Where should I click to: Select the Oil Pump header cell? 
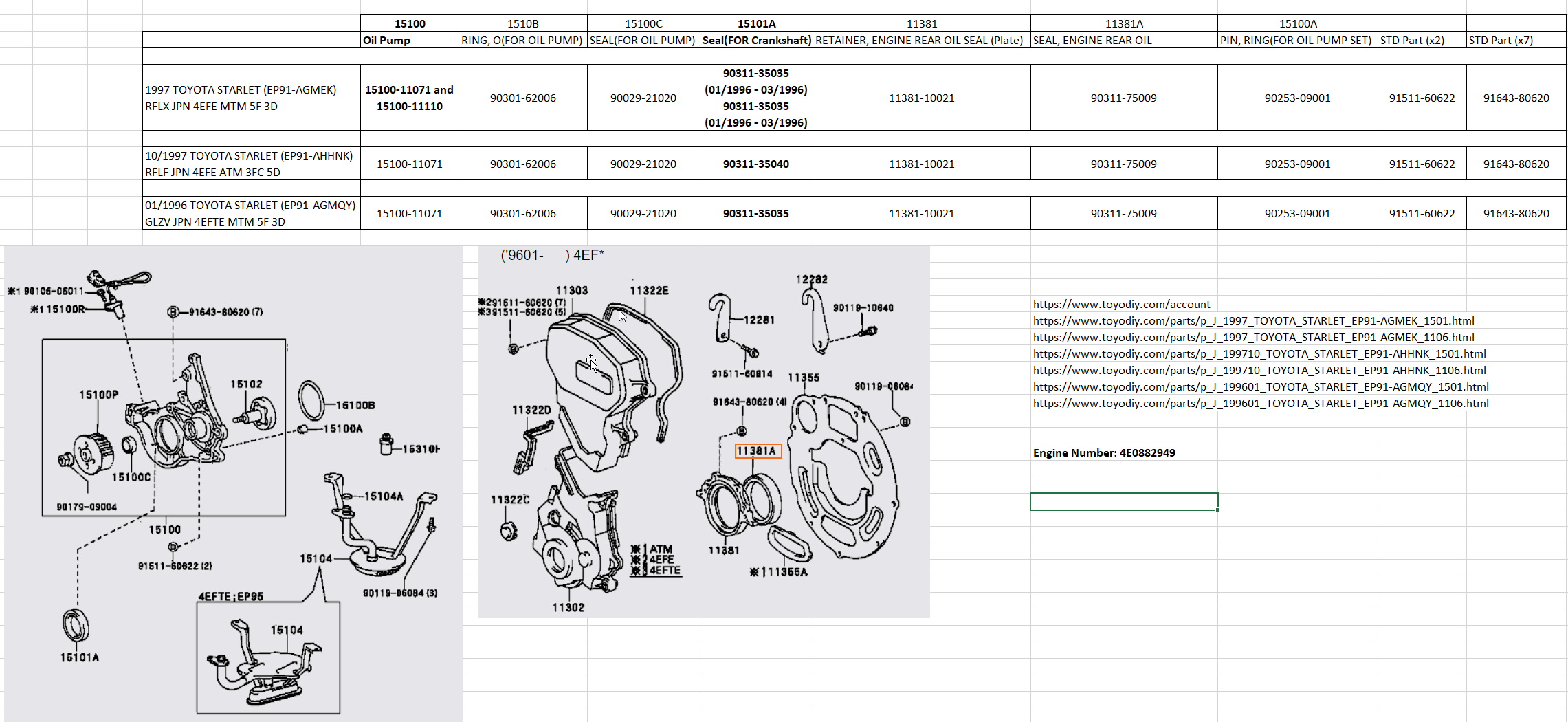tap(410, 40)
